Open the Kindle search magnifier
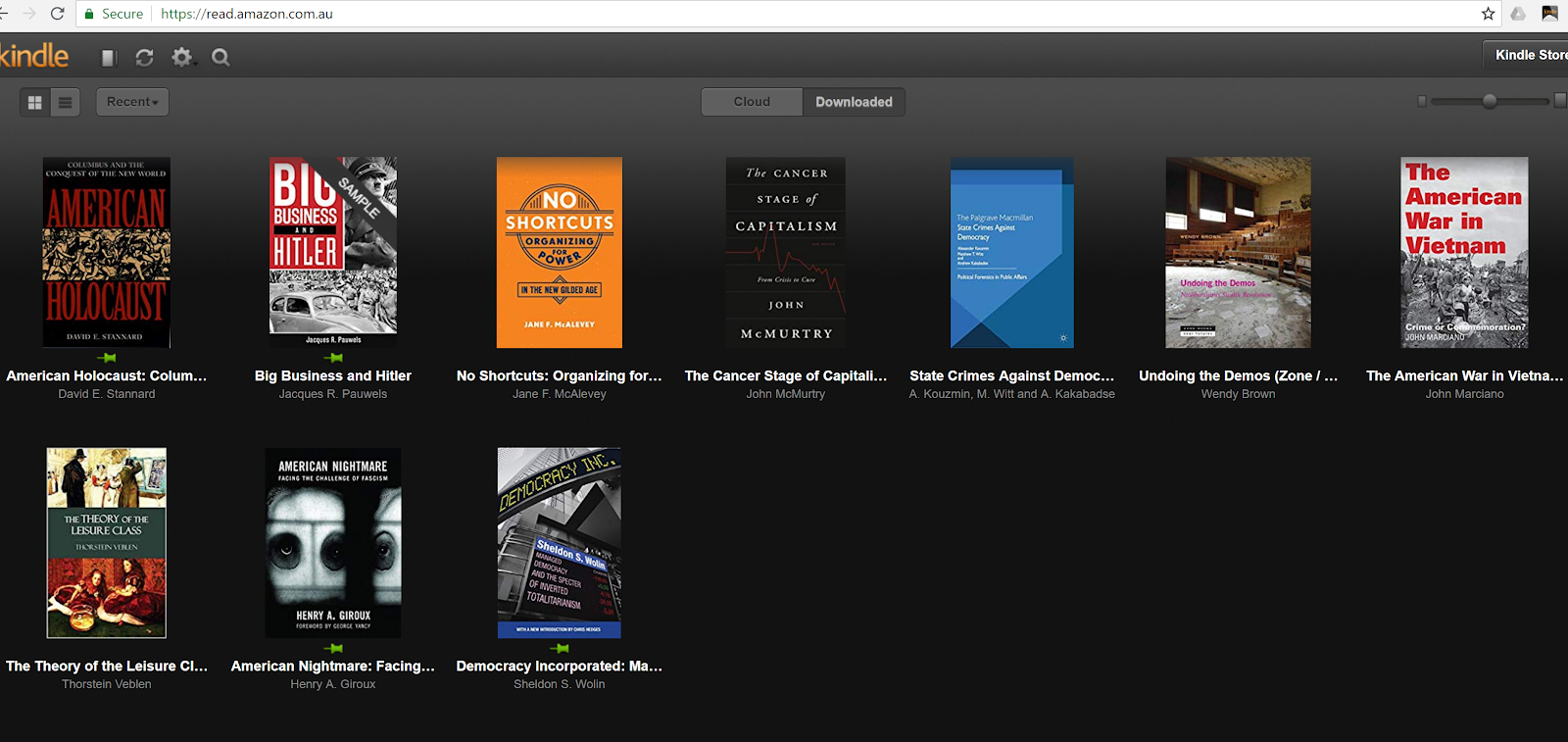The image size is (1568, 742). coord(220,58)
